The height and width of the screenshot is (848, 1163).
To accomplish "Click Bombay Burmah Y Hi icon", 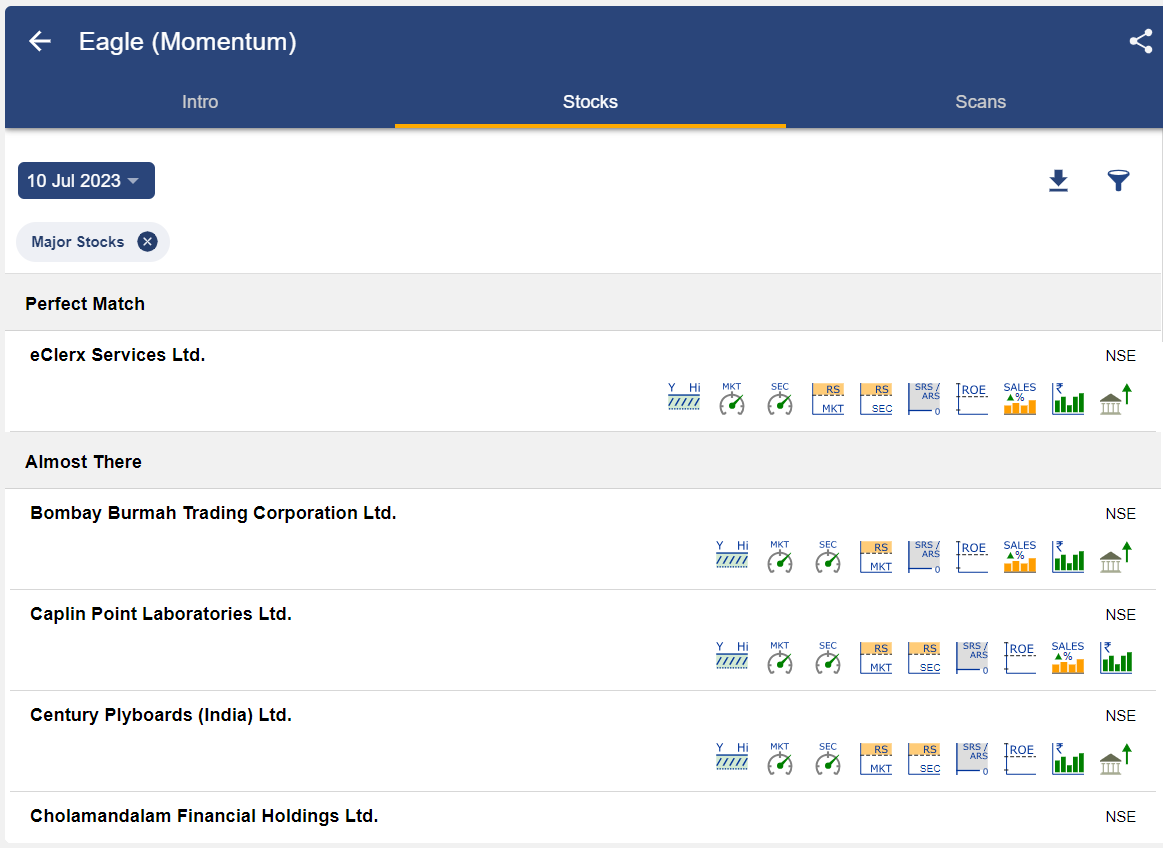I will pyautogui.click(x=732, y=556).
